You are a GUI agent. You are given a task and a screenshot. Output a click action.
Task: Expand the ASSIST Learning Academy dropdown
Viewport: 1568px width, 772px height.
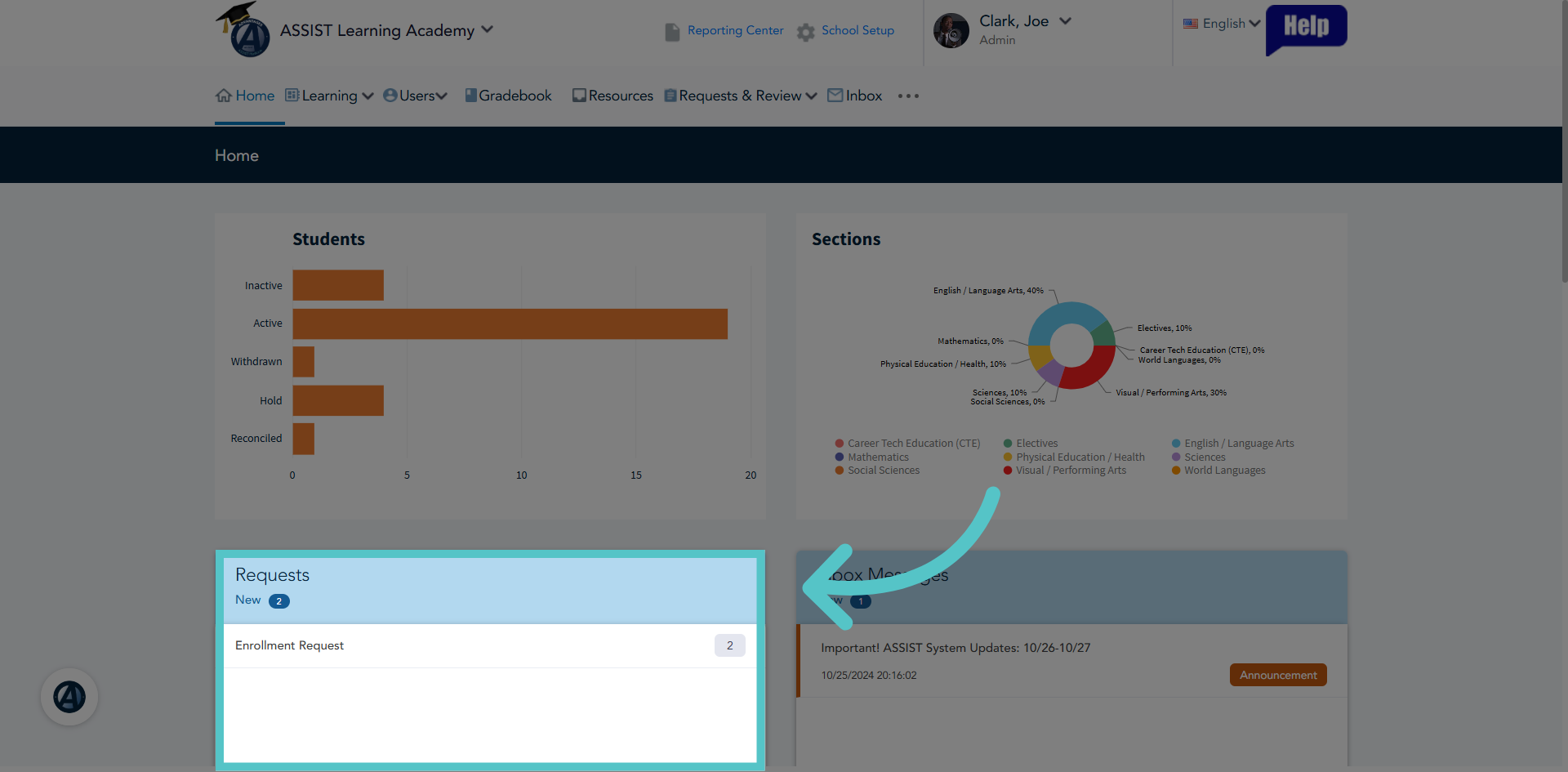[488, 29]
